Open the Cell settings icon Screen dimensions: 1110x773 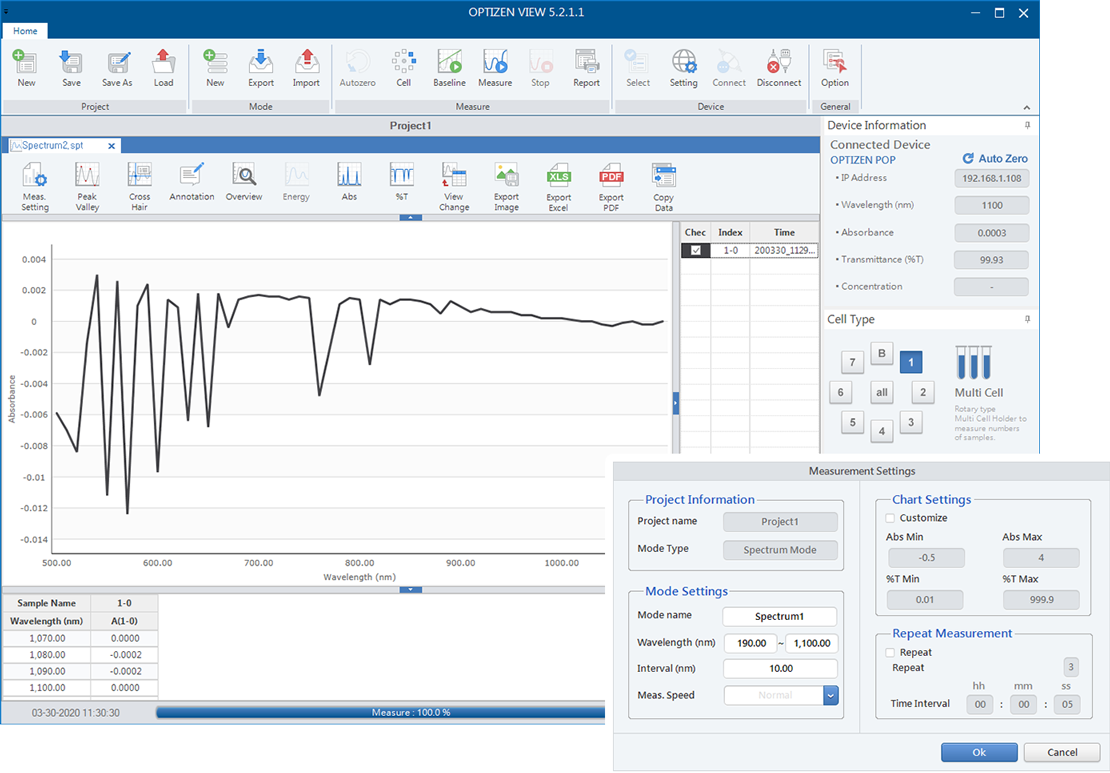click(404, 68)
